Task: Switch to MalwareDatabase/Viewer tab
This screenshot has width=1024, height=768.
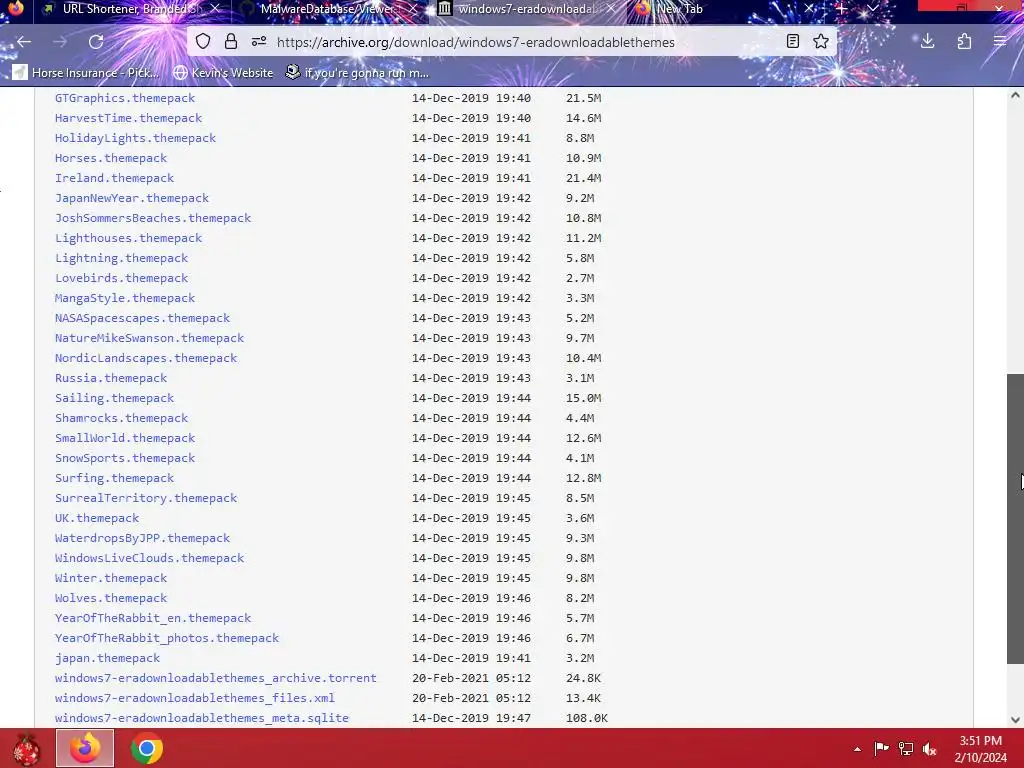Action: point(330,9)
